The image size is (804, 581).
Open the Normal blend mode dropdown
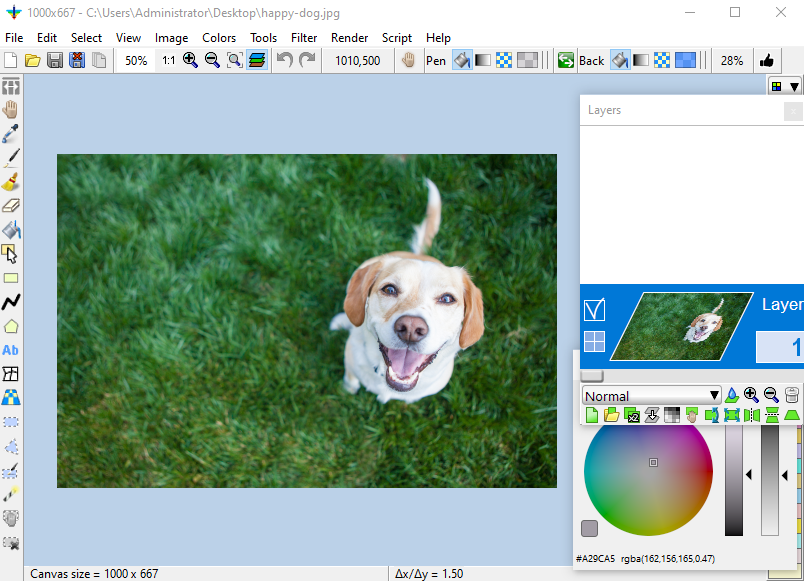click(x=652, y=396)
